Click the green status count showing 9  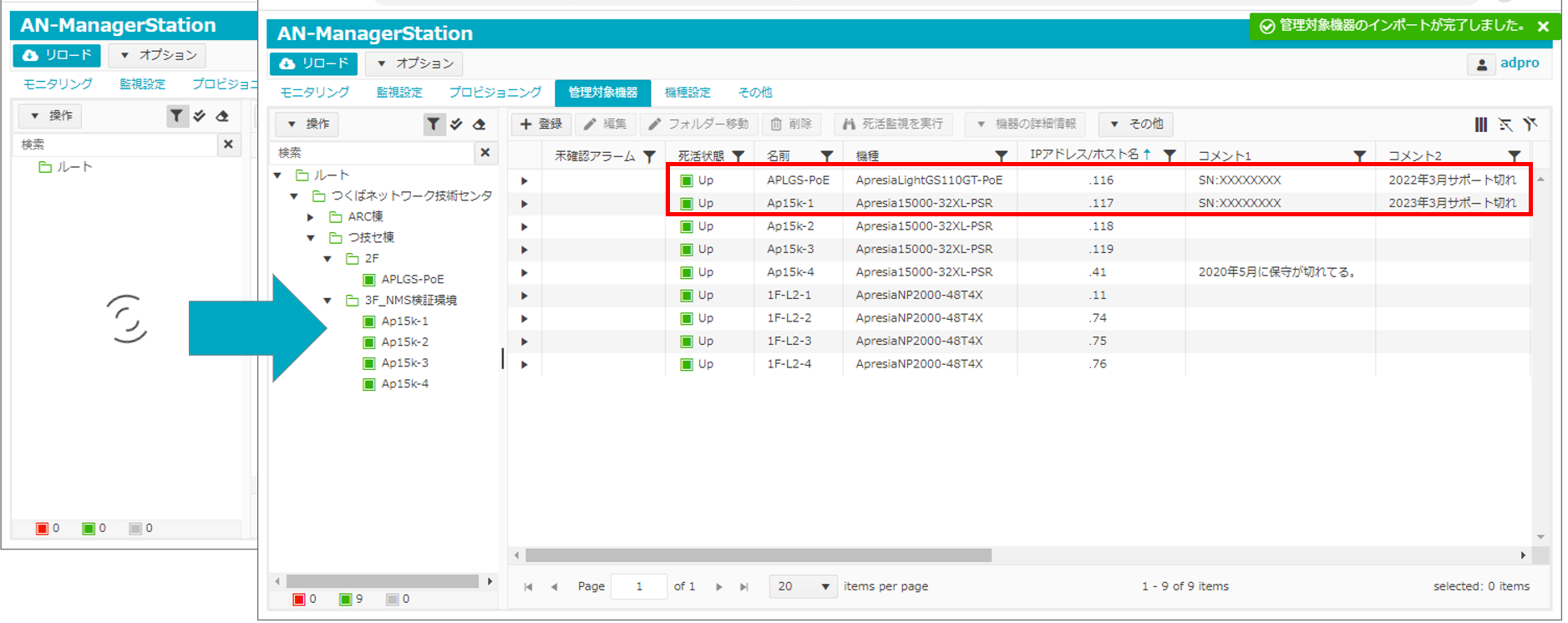(x=351, y=600)
